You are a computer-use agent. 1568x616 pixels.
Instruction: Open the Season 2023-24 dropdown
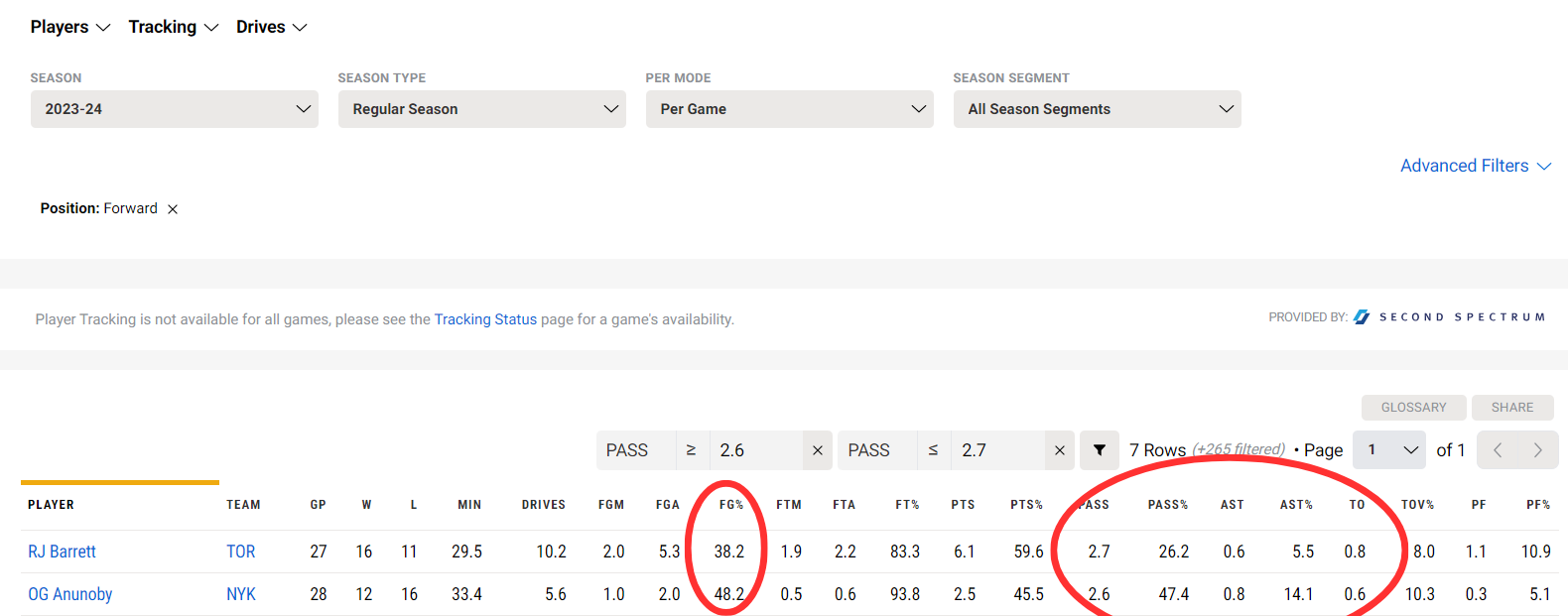[174, 109]
